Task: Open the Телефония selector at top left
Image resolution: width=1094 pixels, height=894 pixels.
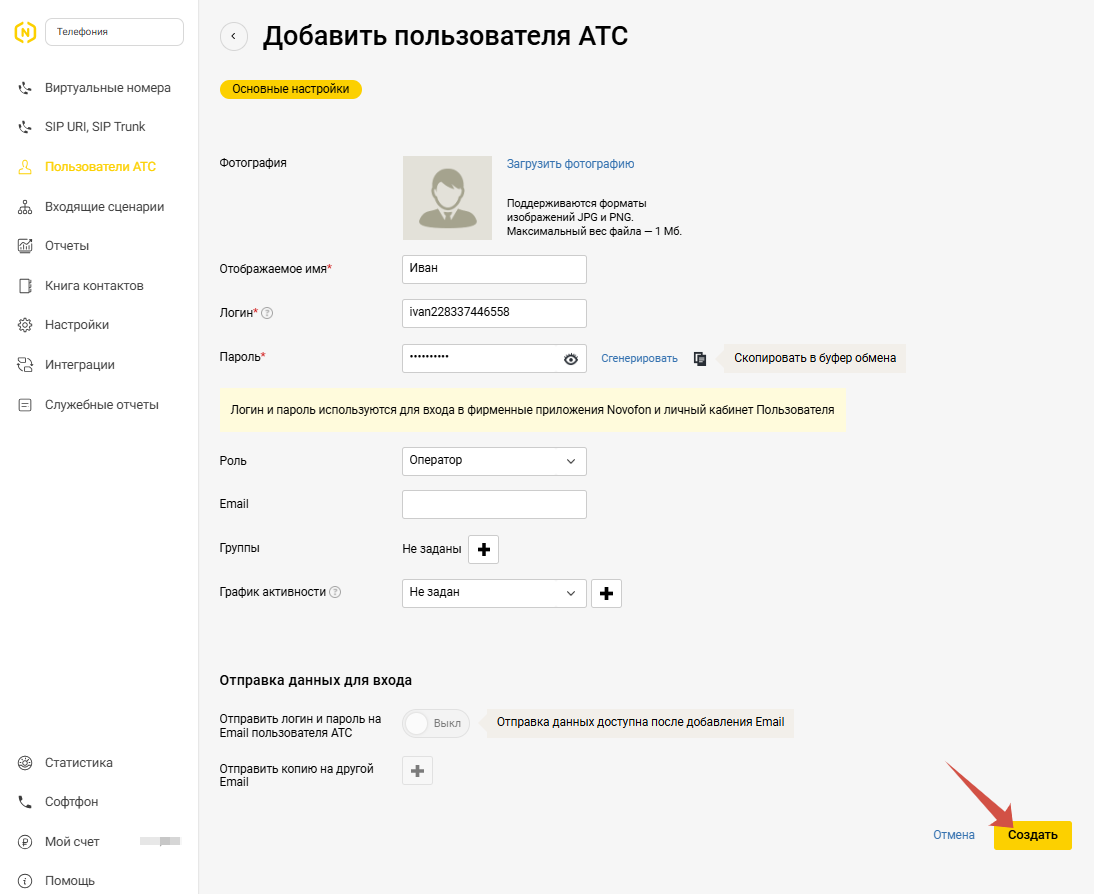Action: [x=113, y=32]
